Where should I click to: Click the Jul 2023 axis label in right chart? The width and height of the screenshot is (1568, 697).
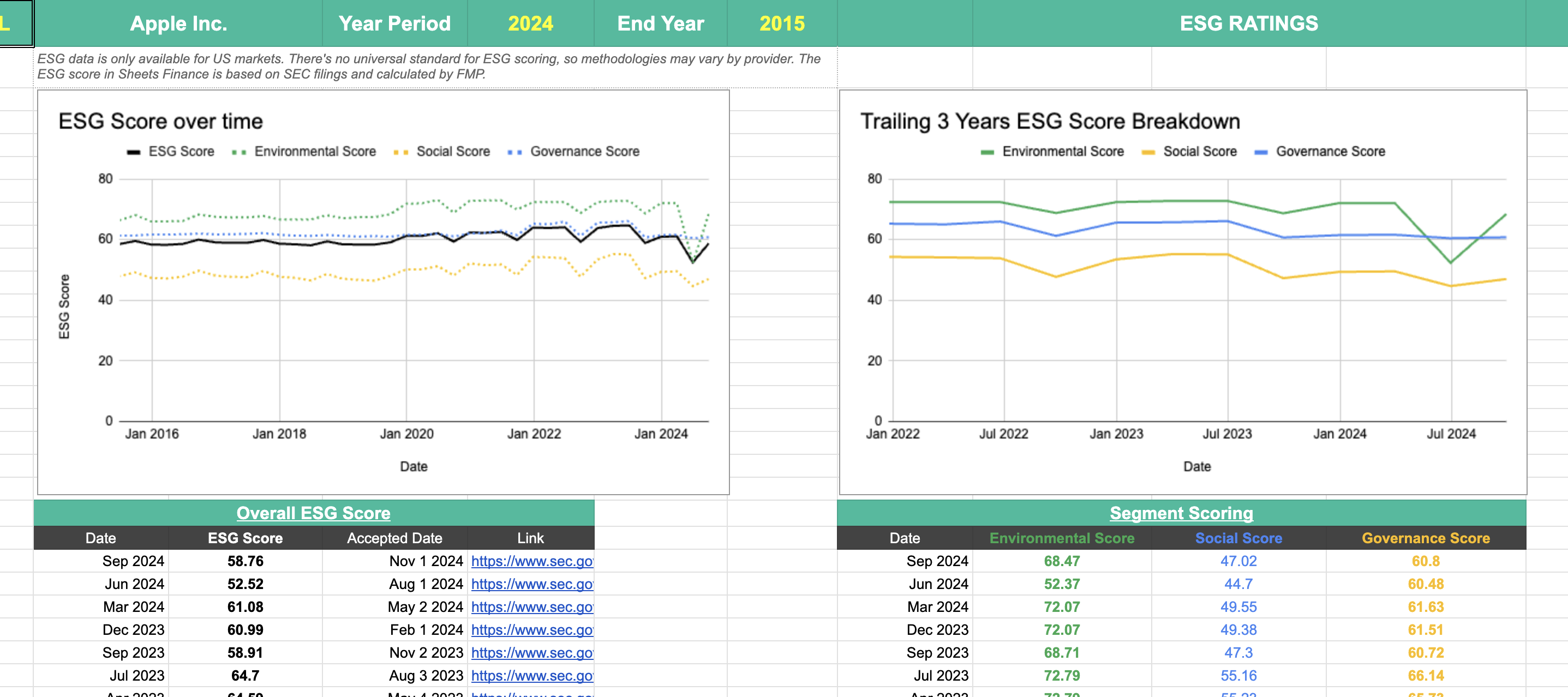[x=1227, y=434]
